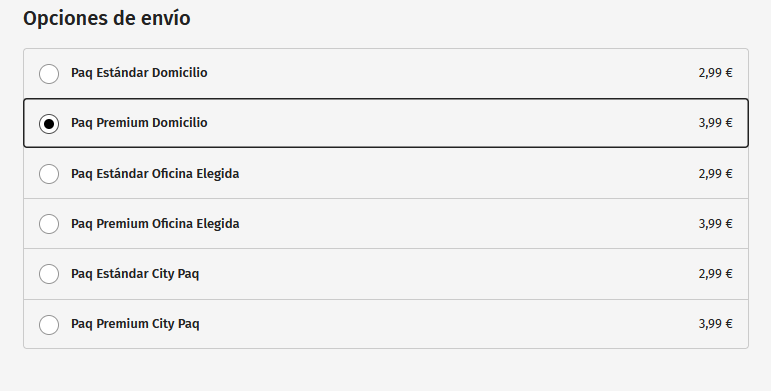Choose the Paq Estándar Oficina Elegida radio button

click(49, 174)
